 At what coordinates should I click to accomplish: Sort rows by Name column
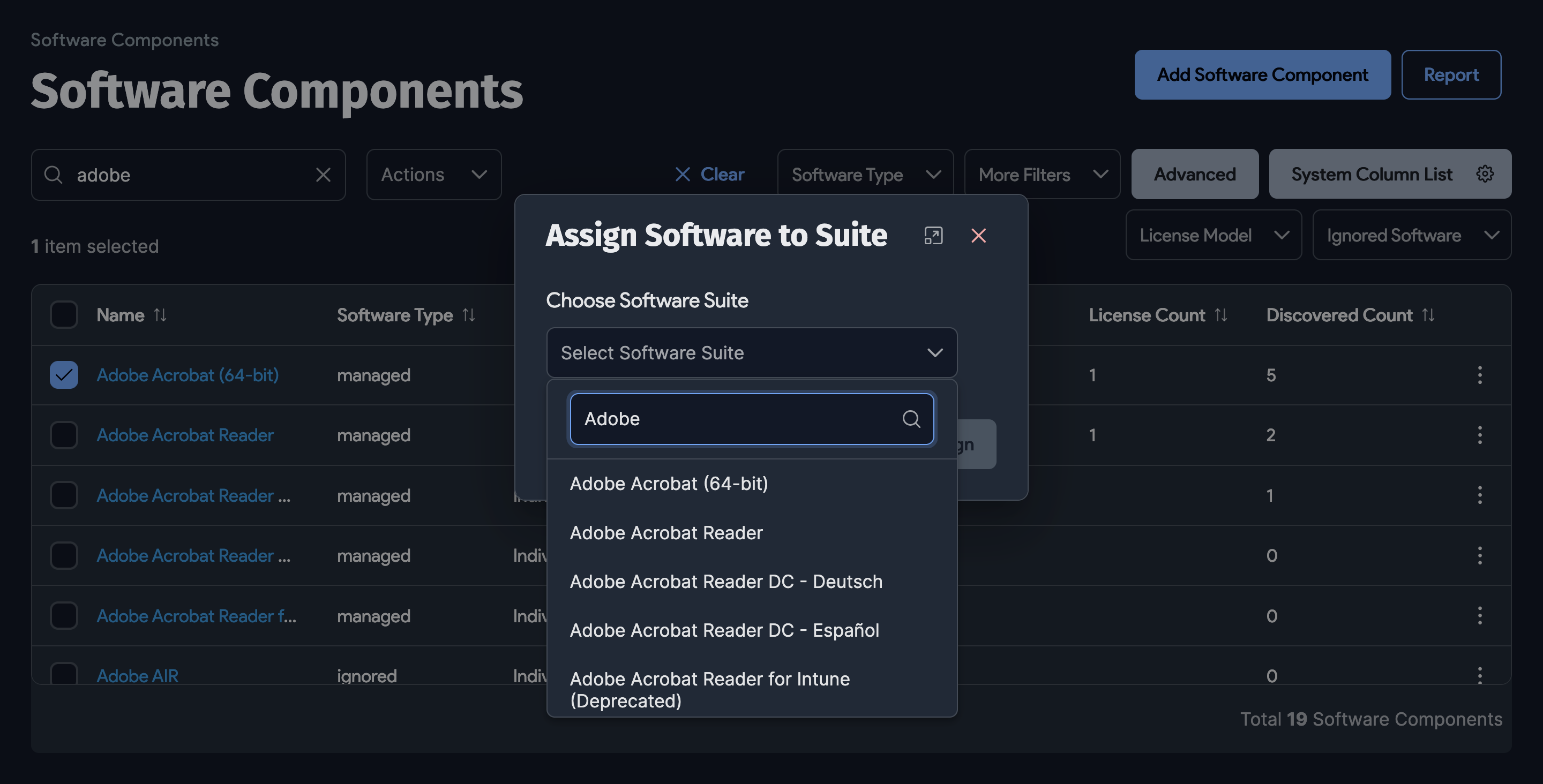(160, 314)
